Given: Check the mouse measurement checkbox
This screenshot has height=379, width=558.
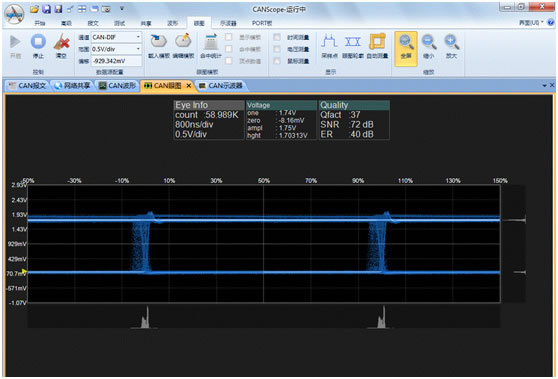Looking at the screenshot, I should (x=277, y=61).
